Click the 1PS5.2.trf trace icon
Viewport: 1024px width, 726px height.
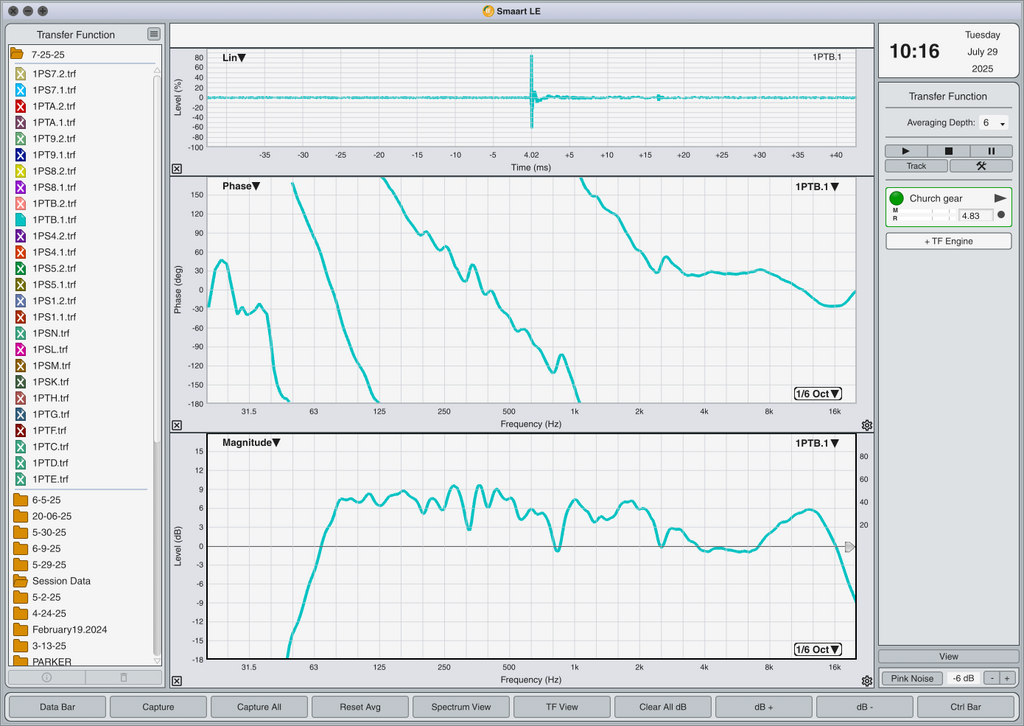coord(20,268)
